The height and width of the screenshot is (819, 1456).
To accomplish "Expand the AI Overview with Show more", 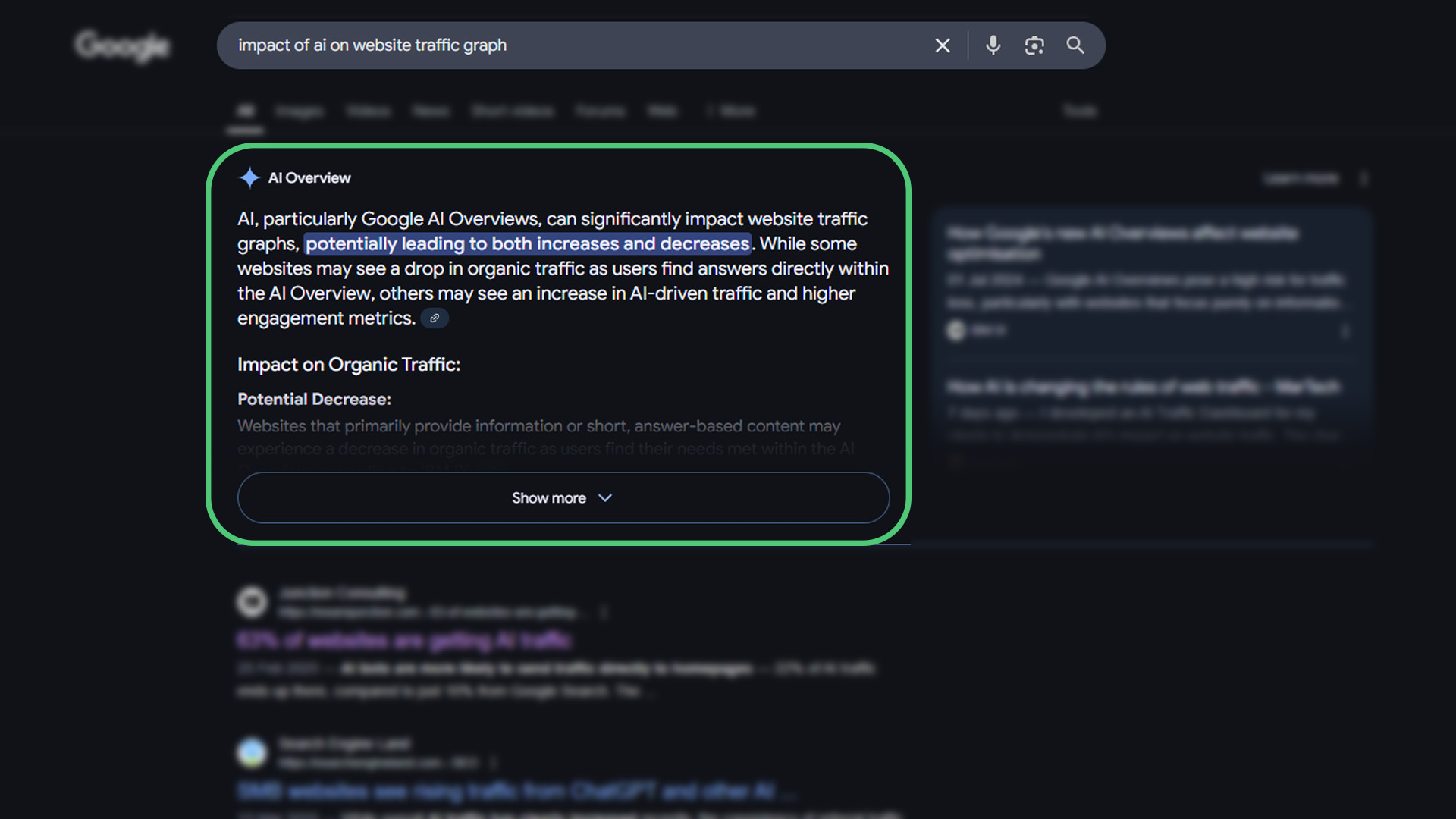I will 563,497.
